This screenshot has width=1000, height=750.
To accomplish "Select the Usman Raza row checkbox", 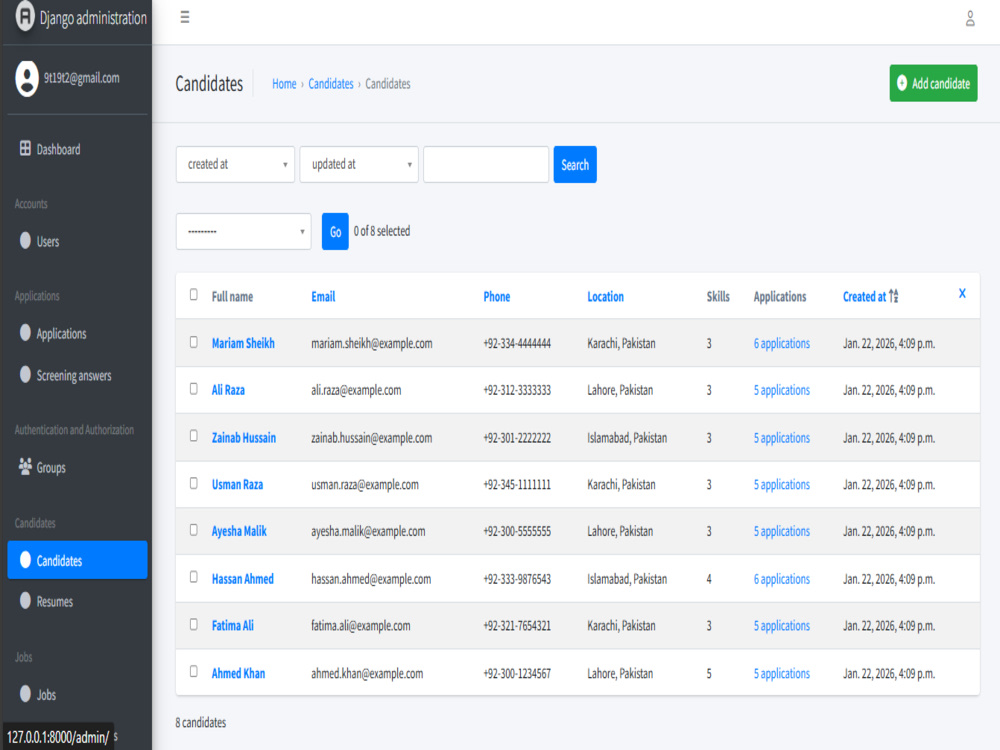I will [193, 483].
